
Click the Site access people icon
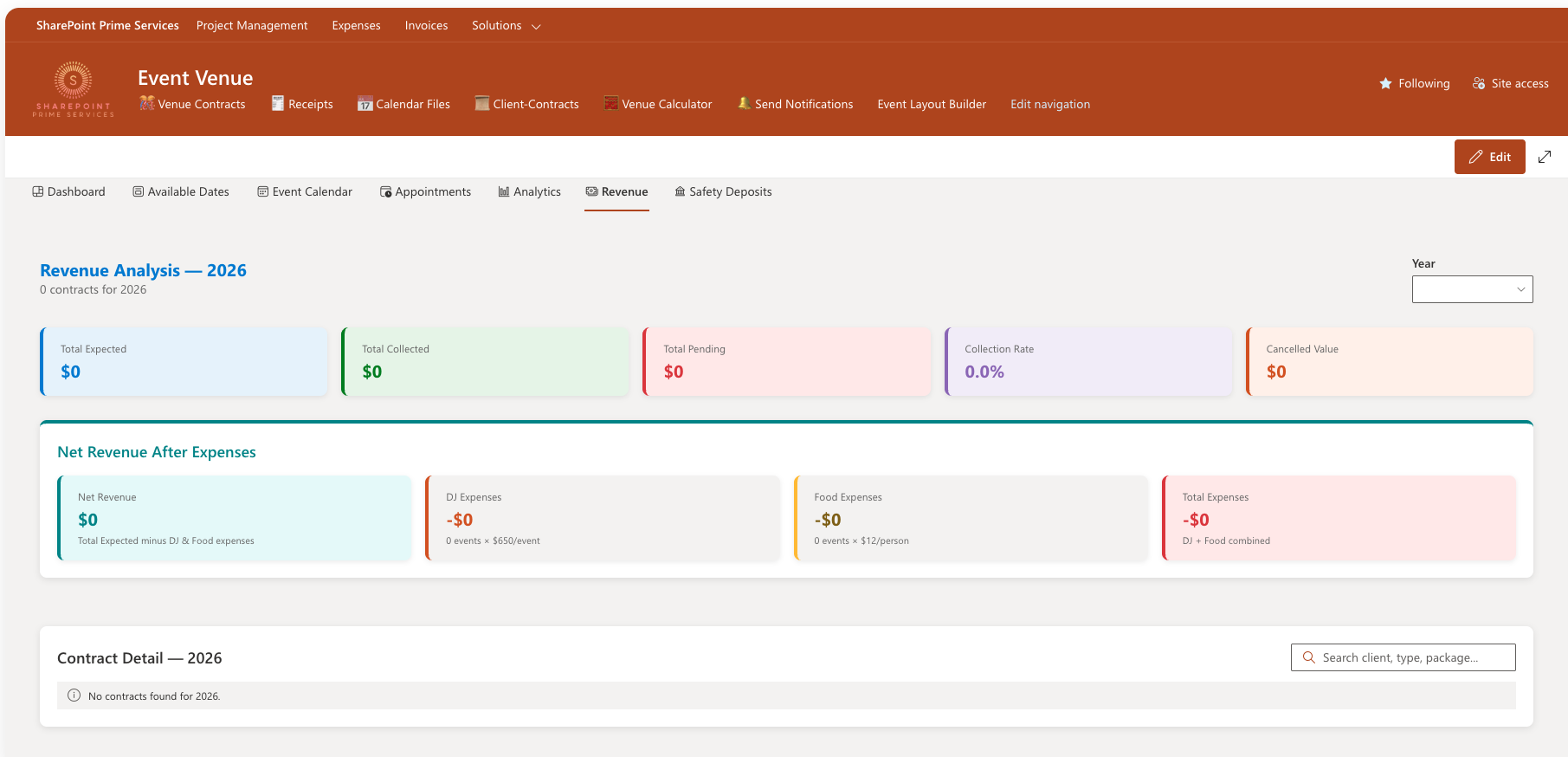[x=1479, y=83]
